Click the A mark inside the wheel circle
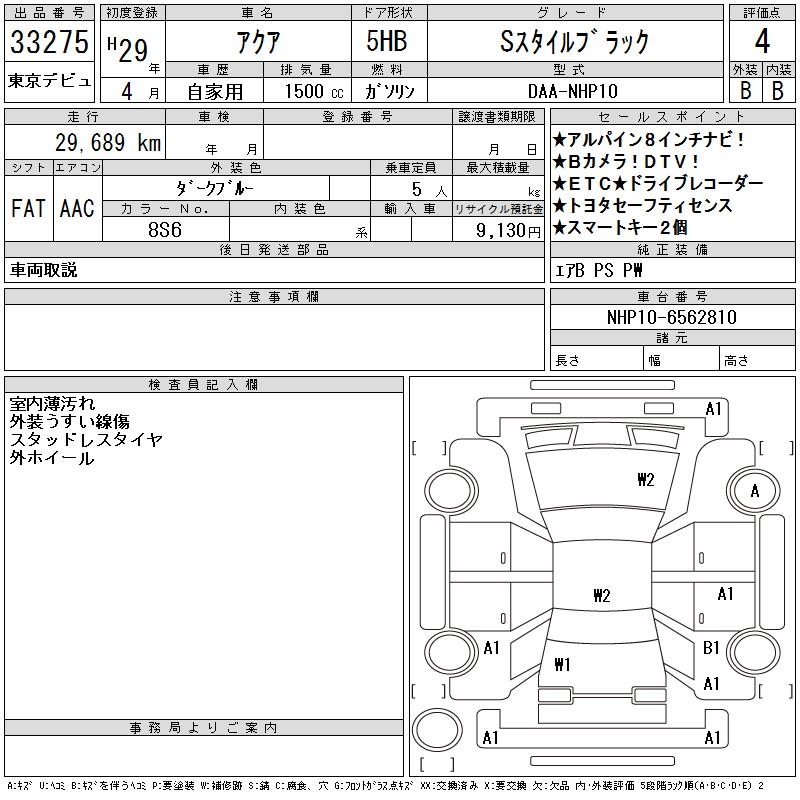800x800 pixels. click(755, 491)
